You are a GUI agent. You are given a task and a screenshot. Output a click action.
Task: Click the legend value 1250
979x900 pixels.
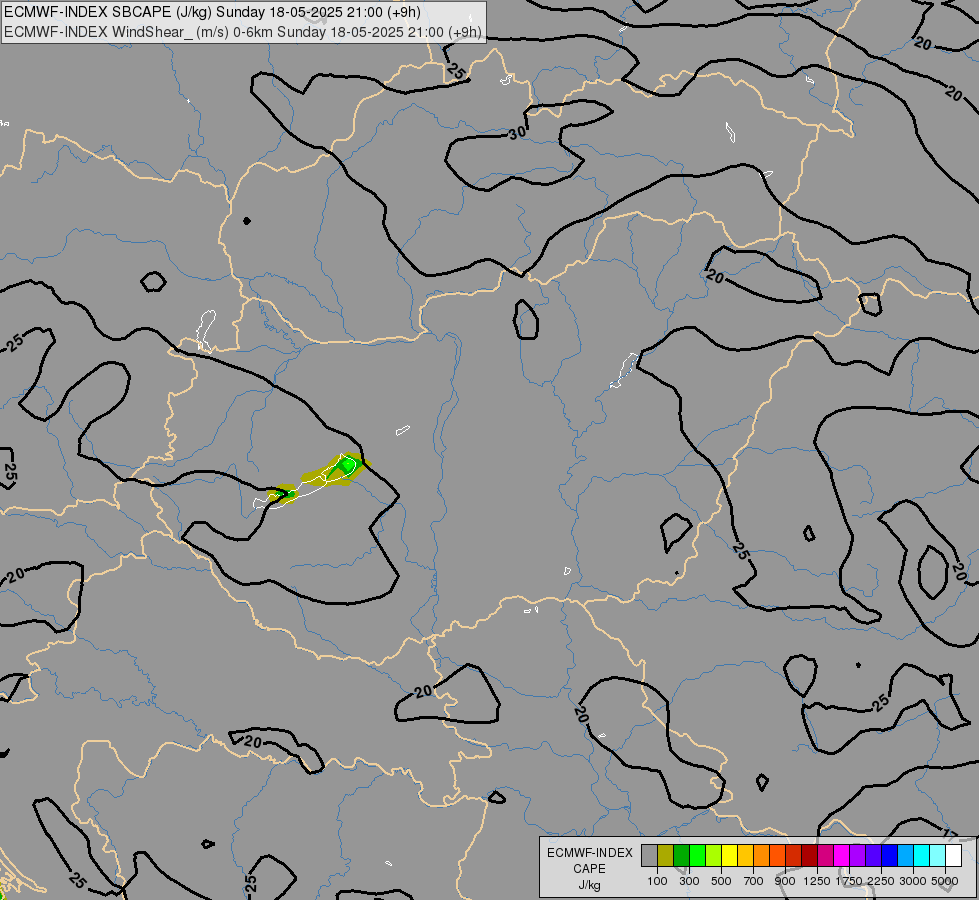(x=817, y=881)
